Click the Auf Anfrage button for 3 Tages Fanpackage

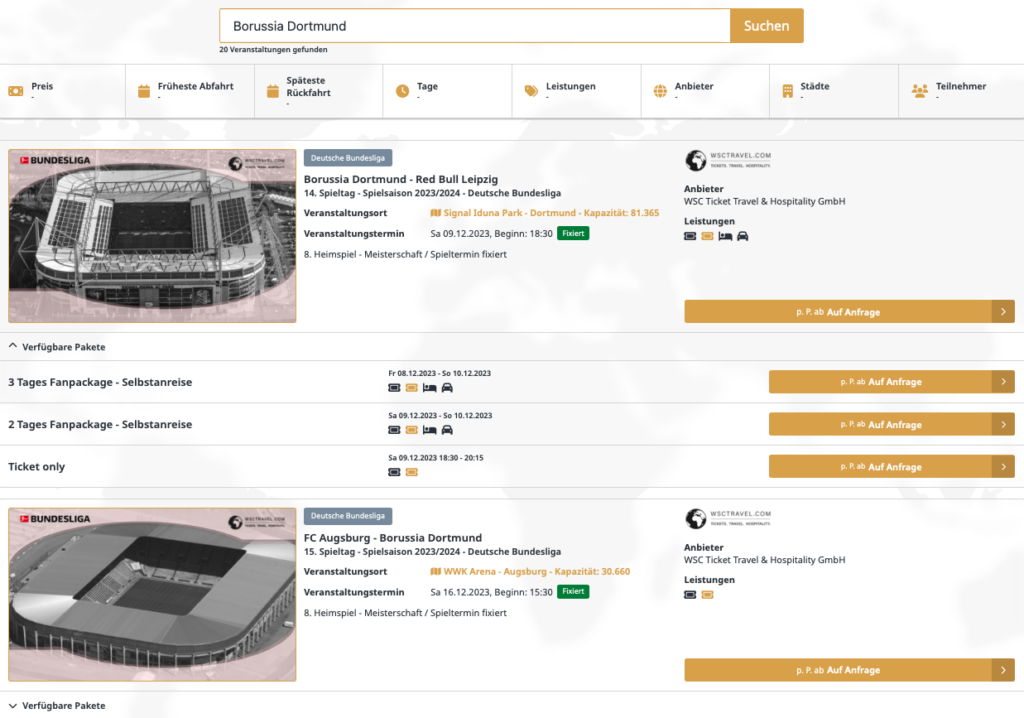tap(891, 382)
